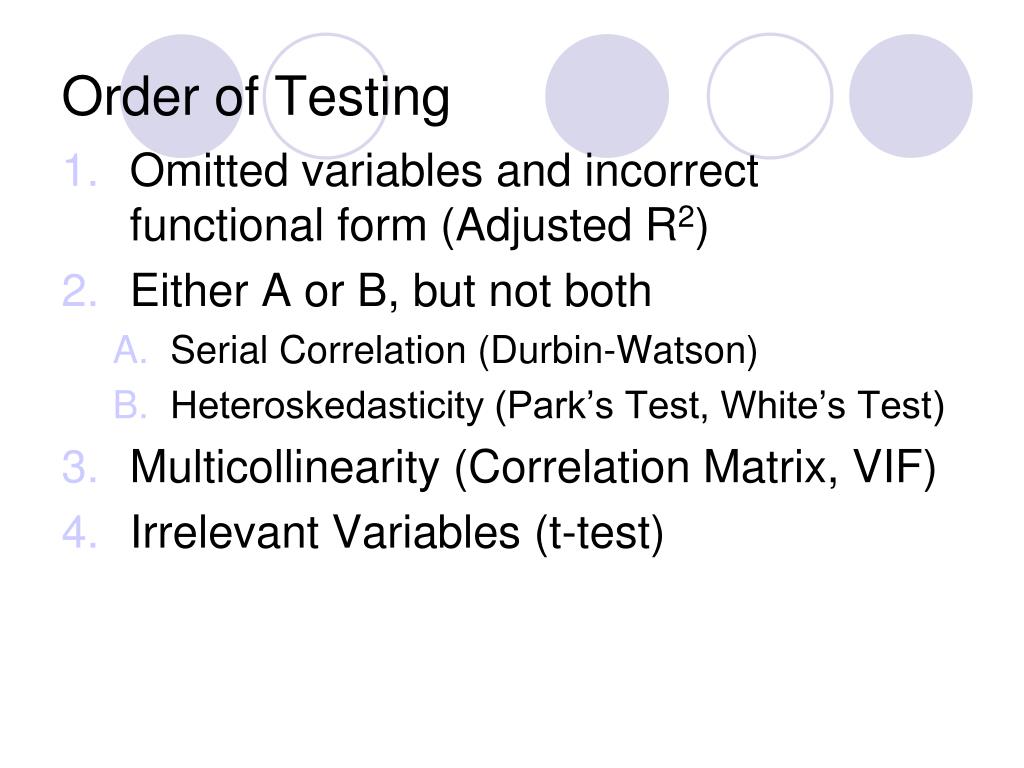
Task: Select the outlined circle beside the title
Action: point(326,96)
